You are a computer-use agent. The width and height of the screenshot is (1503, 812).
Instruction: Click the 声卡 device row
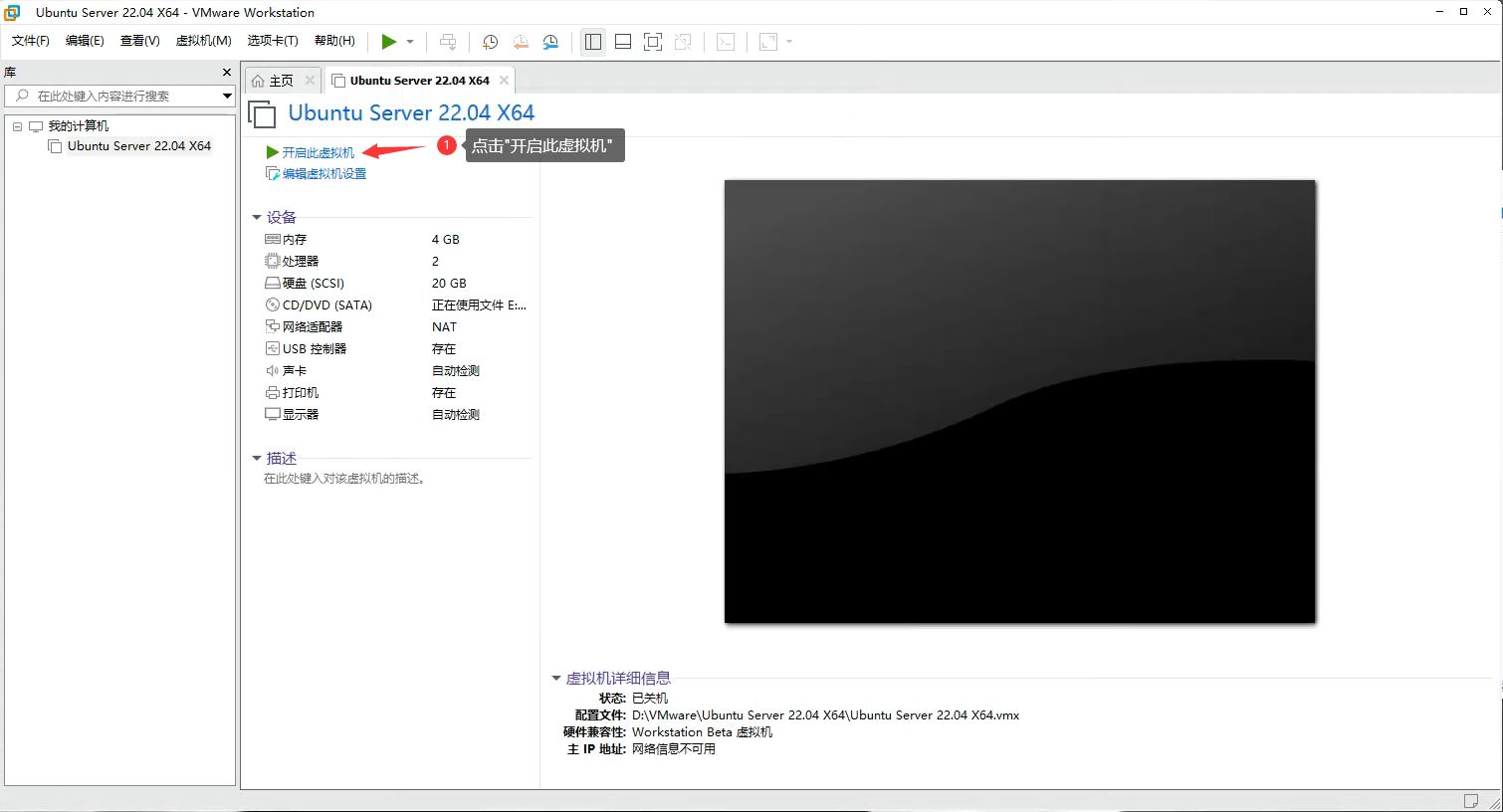[396, 371]
